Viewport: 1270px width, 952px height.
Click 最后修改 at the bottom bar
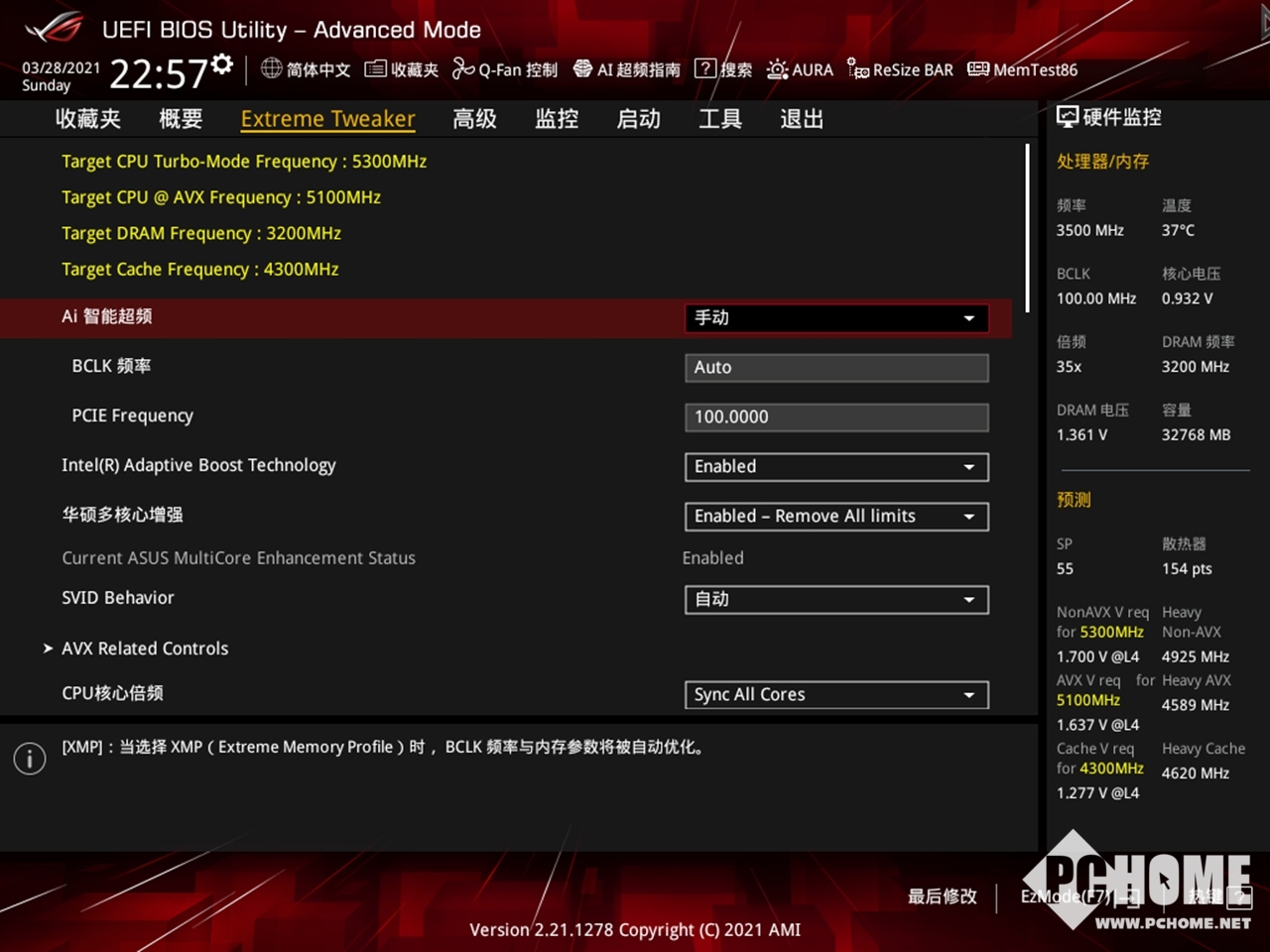[x=942, y=896]
